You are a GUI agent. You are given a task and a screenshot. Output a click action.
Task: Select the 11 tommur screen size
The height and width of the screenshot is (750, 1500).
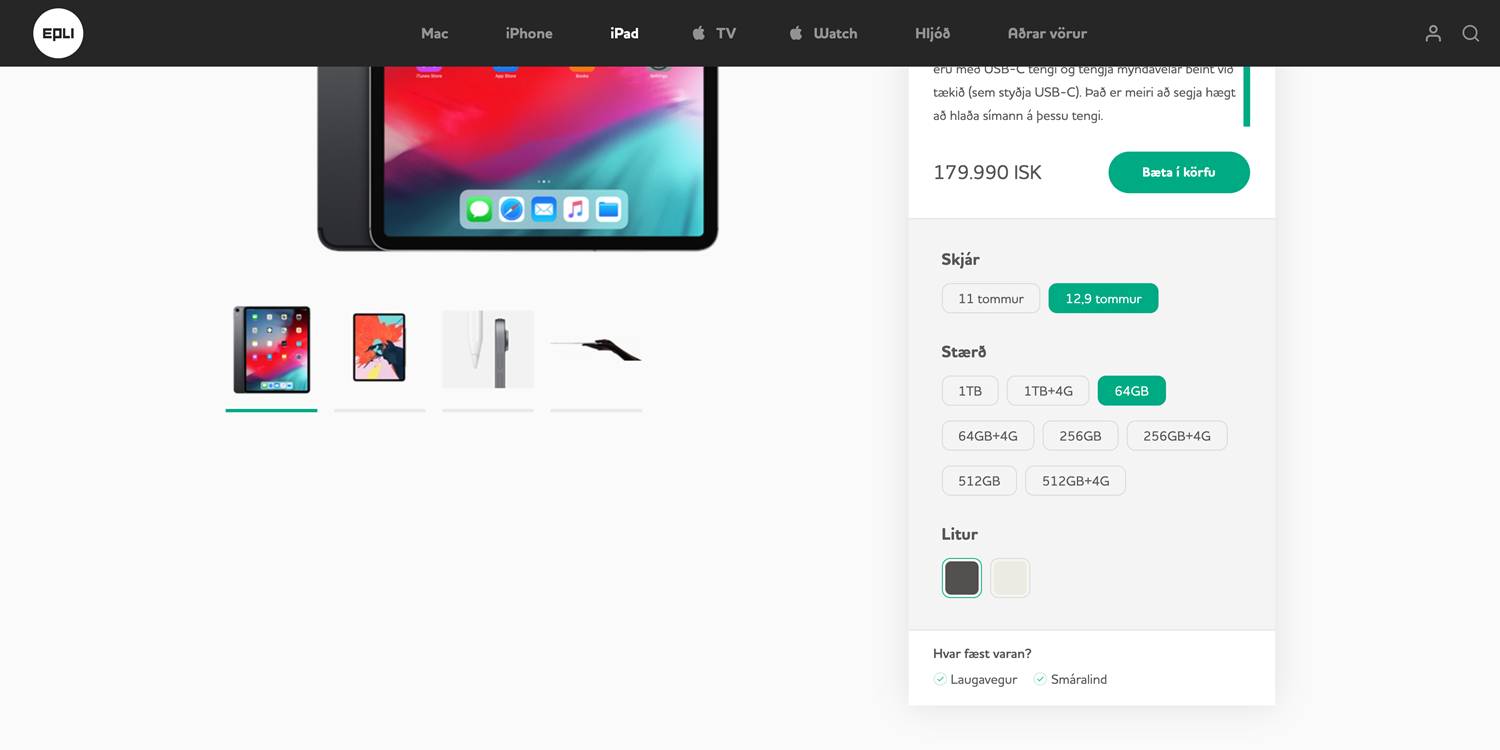click(991, 298)
